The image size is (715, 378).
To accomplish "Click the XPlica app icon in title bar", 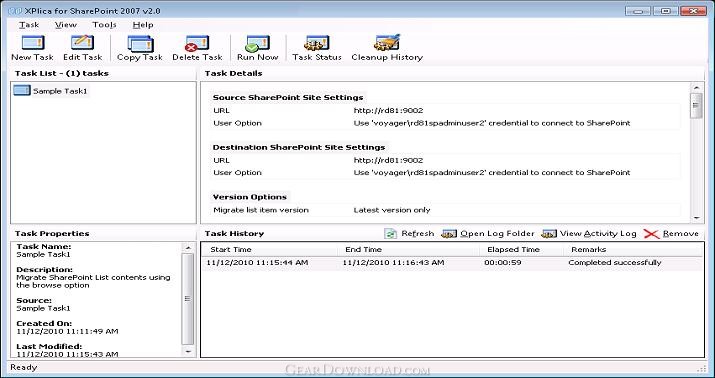I will [x=15, y=10].
